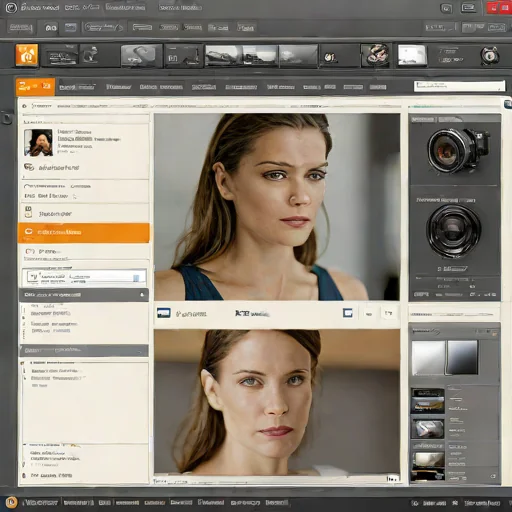The height and width of the screenshot is (512, 512).
Task: Select the orange tab in the navigation bar
Action: pyautogui.click(x=35, y=87)
